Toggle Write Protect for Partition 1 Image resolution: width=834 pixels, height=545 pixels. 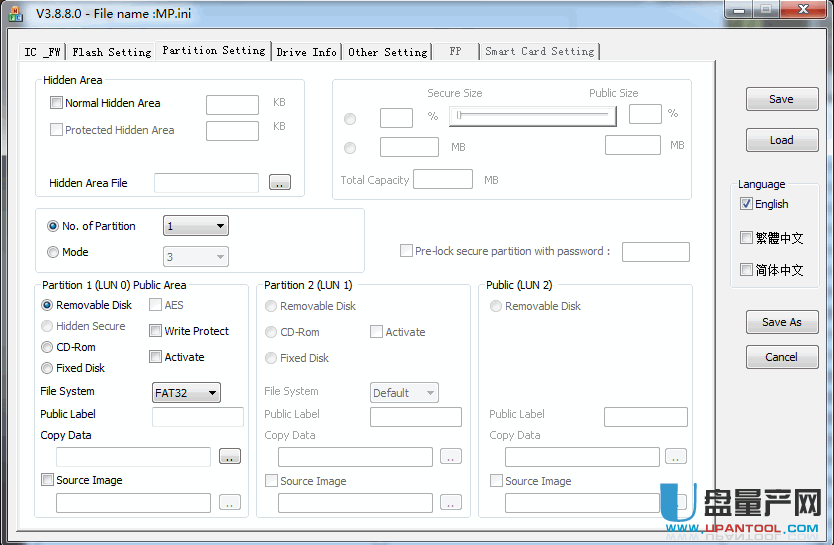tap(156, 331)
